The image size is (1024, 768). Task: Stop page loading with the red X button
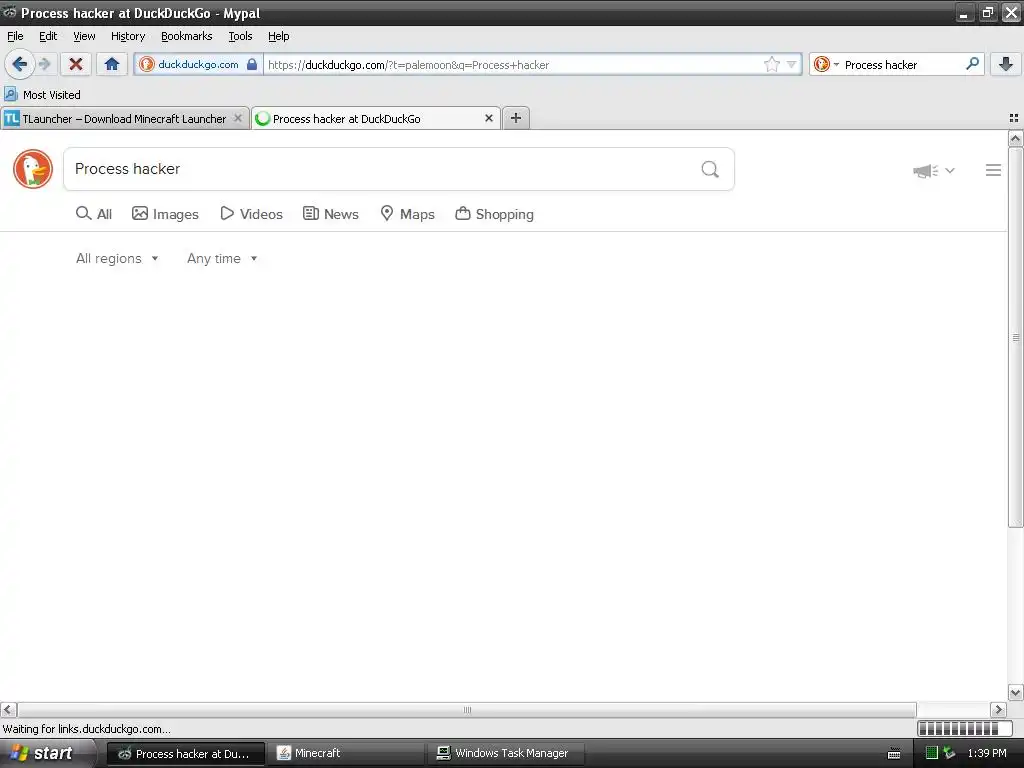(x=76, y=64)
